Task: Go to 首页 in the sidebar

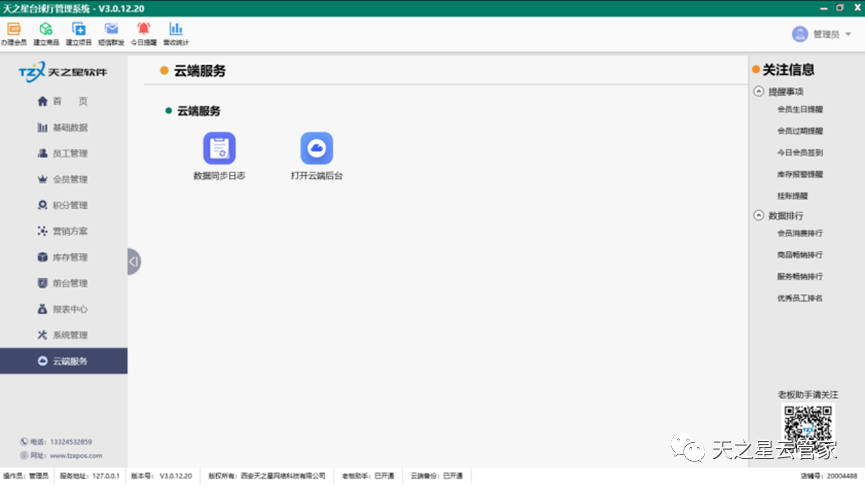Action: [63, 102]
